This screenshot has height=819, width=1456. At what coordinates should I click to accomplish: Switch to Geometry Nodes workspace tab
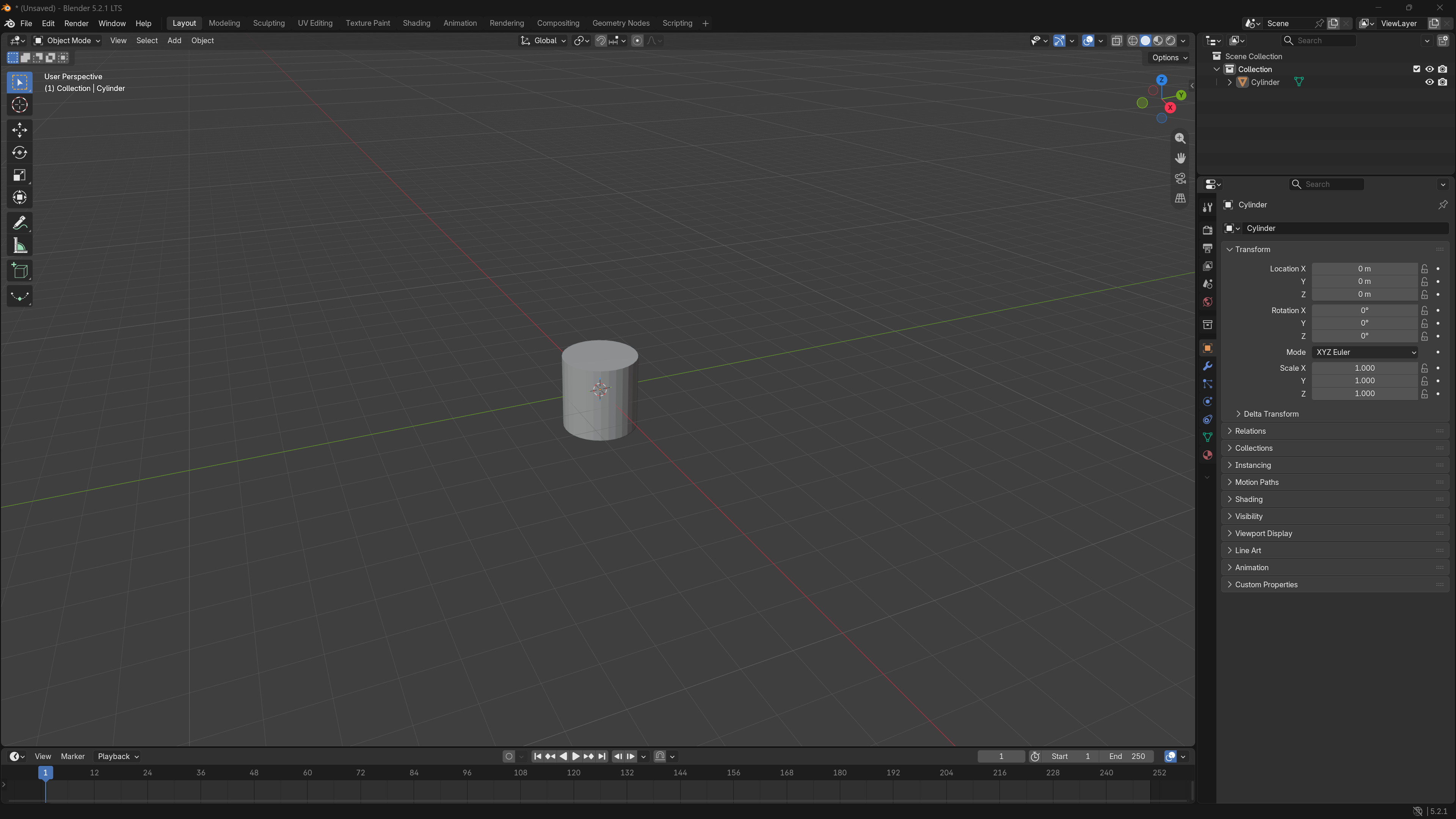(x=621, y=23)
